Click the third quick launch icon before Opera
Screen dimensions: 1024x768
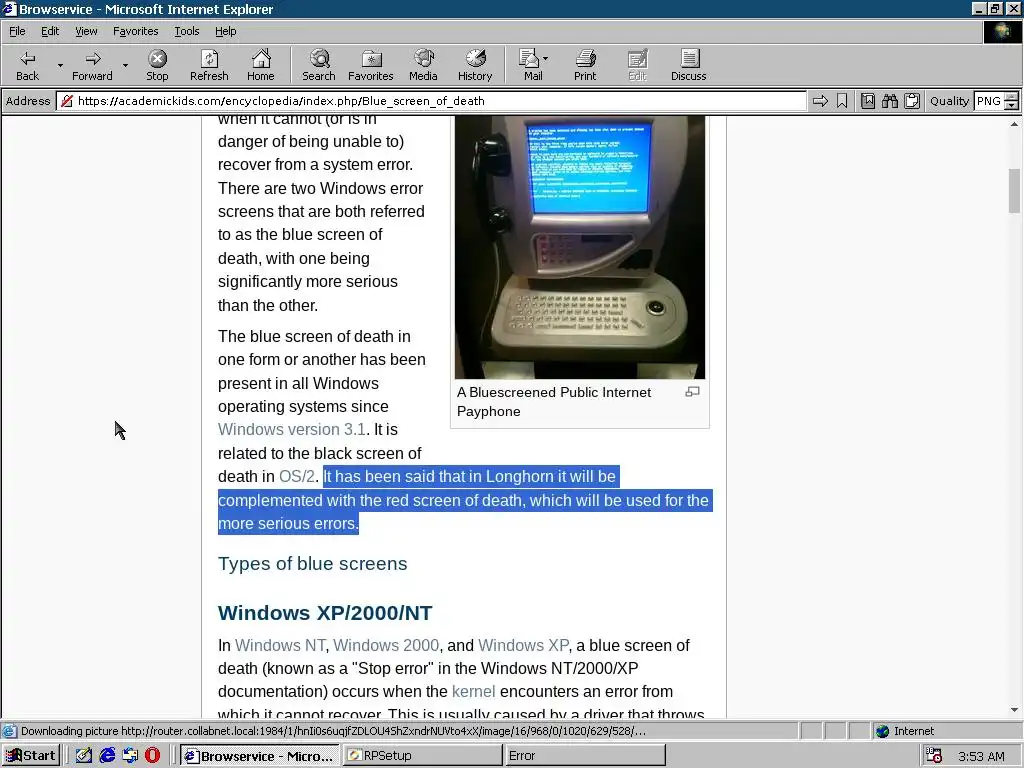point(130,756)
